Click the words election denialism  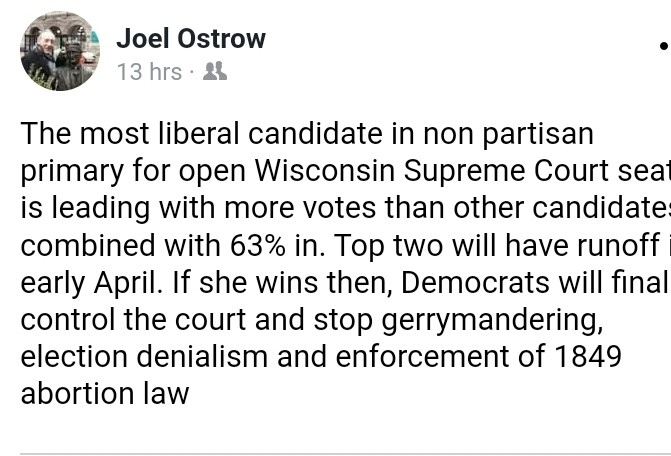[144, 356]
